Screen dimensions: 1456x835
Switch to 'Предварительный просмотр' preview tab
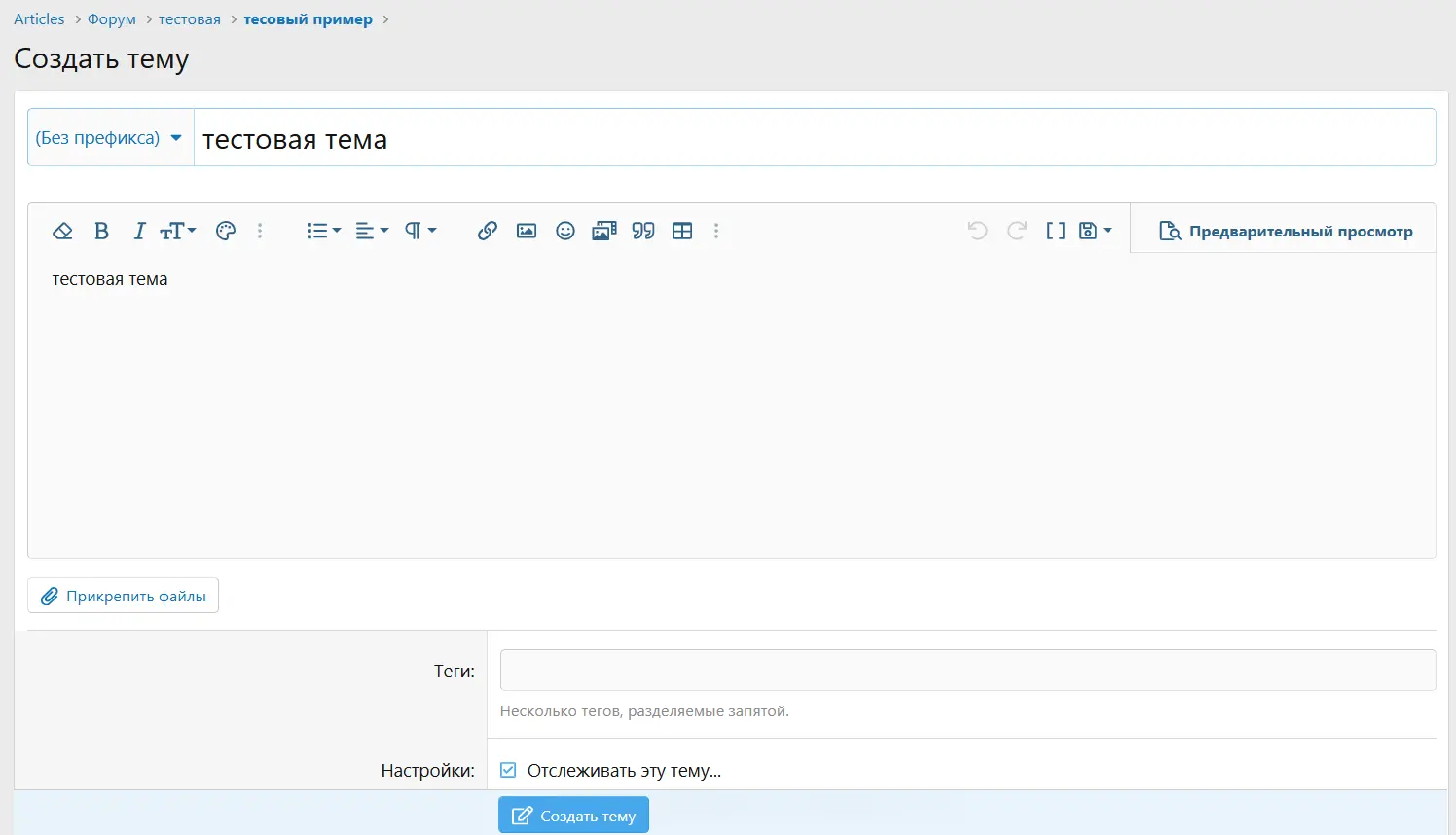(x=1285, y=231)
